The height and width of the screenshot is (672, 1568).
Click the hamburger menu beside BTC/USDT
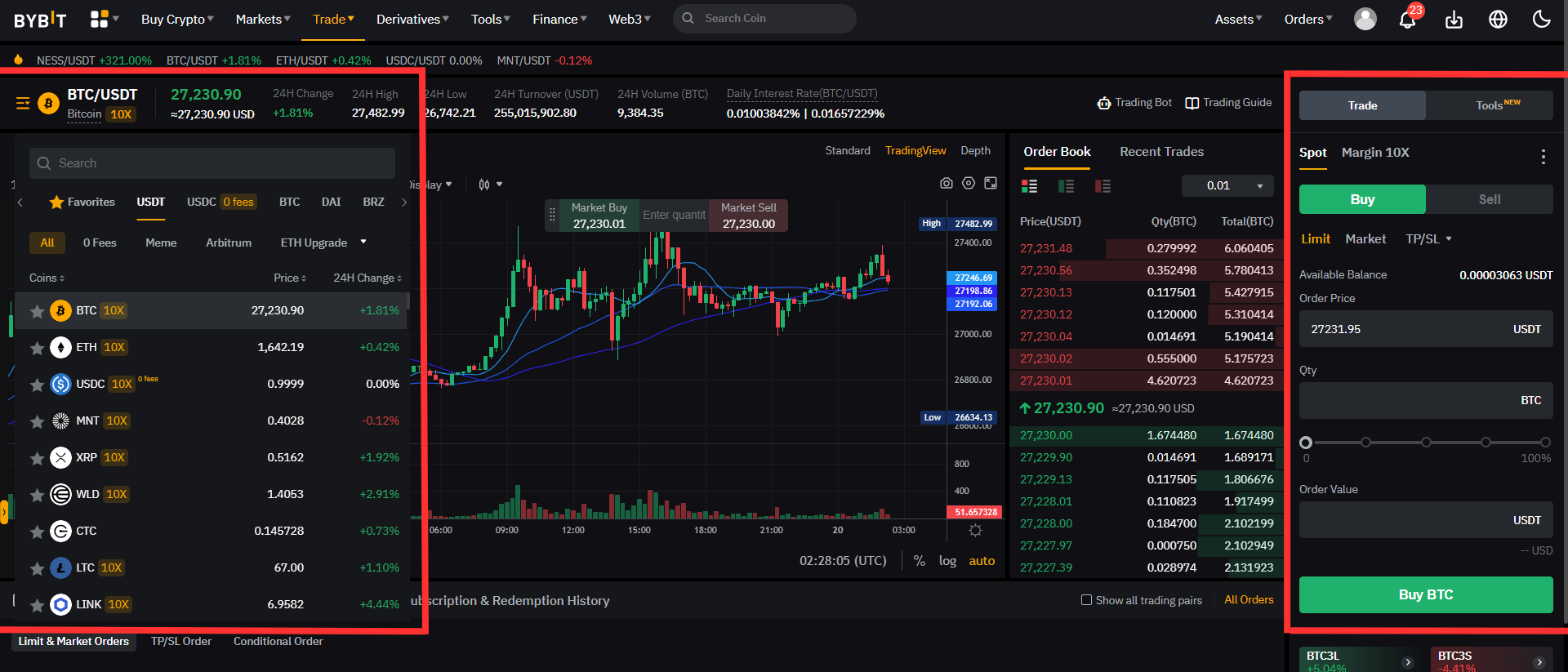click(23, 103)
